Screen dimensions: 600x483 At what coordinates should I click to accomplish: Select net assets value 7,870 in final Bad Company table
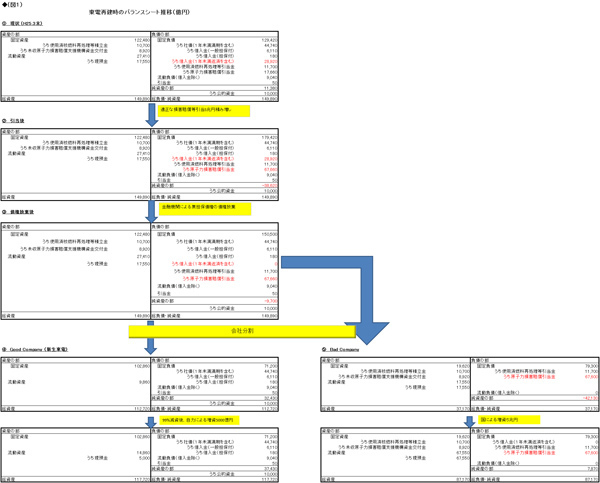[592, 469]
